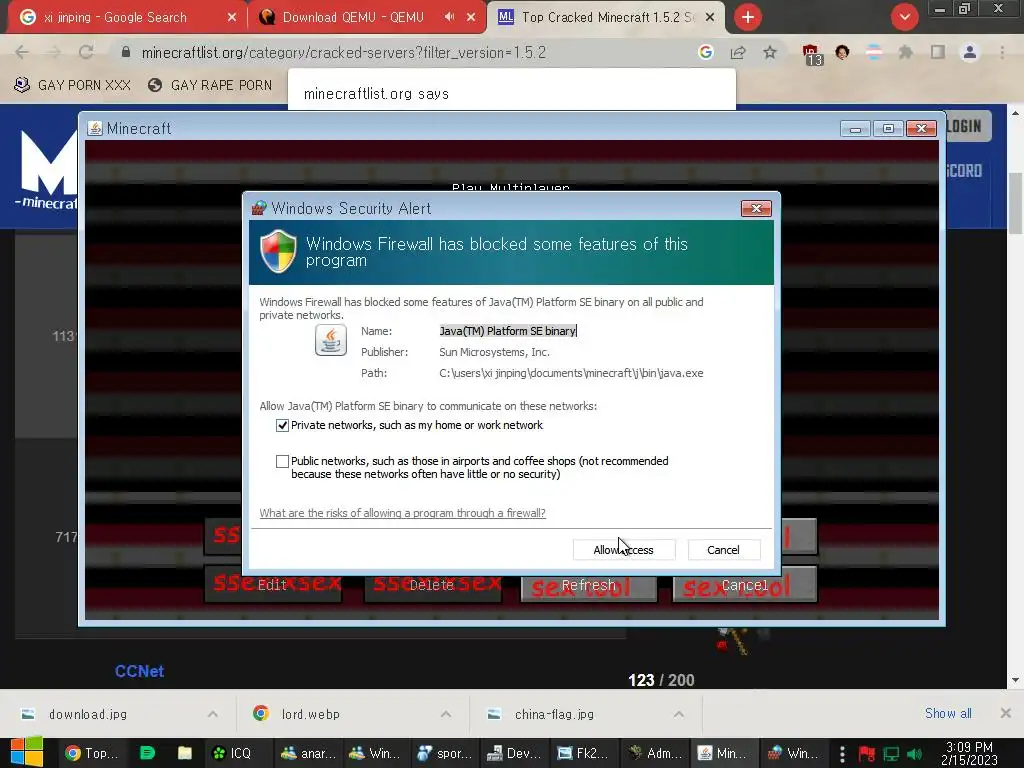The width and height of the screenshot is (1024, 768).
Task: Close the Download QEMU tab
Action: [471, 18]
